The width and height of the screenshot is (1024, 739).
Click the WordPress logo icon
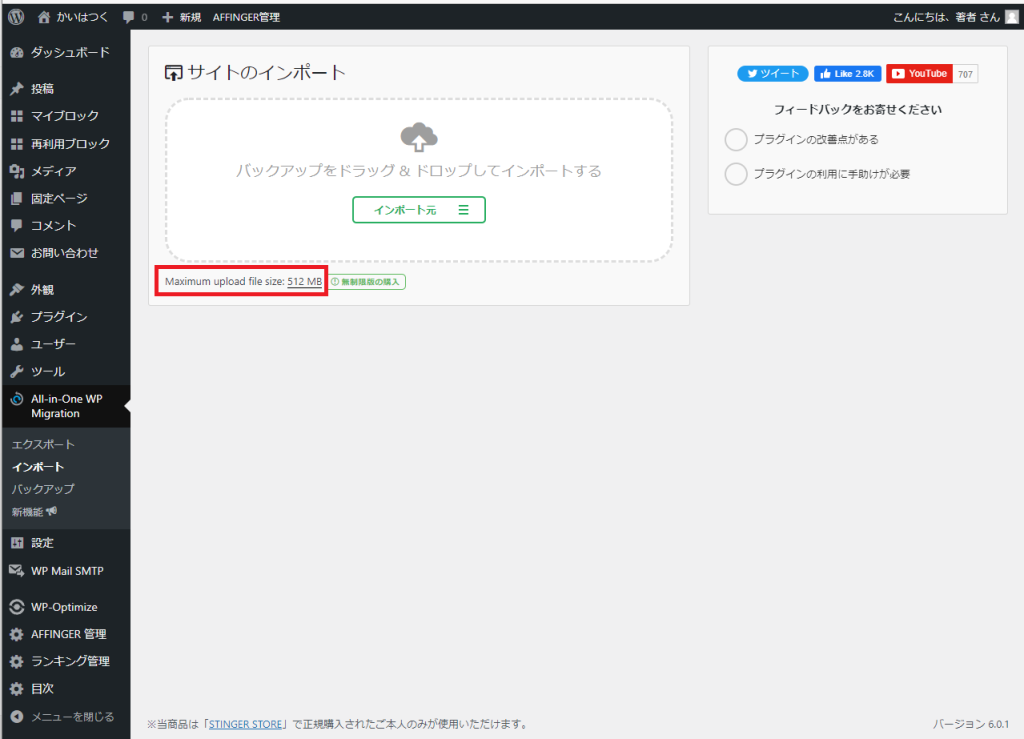click(x=16, y=17)
